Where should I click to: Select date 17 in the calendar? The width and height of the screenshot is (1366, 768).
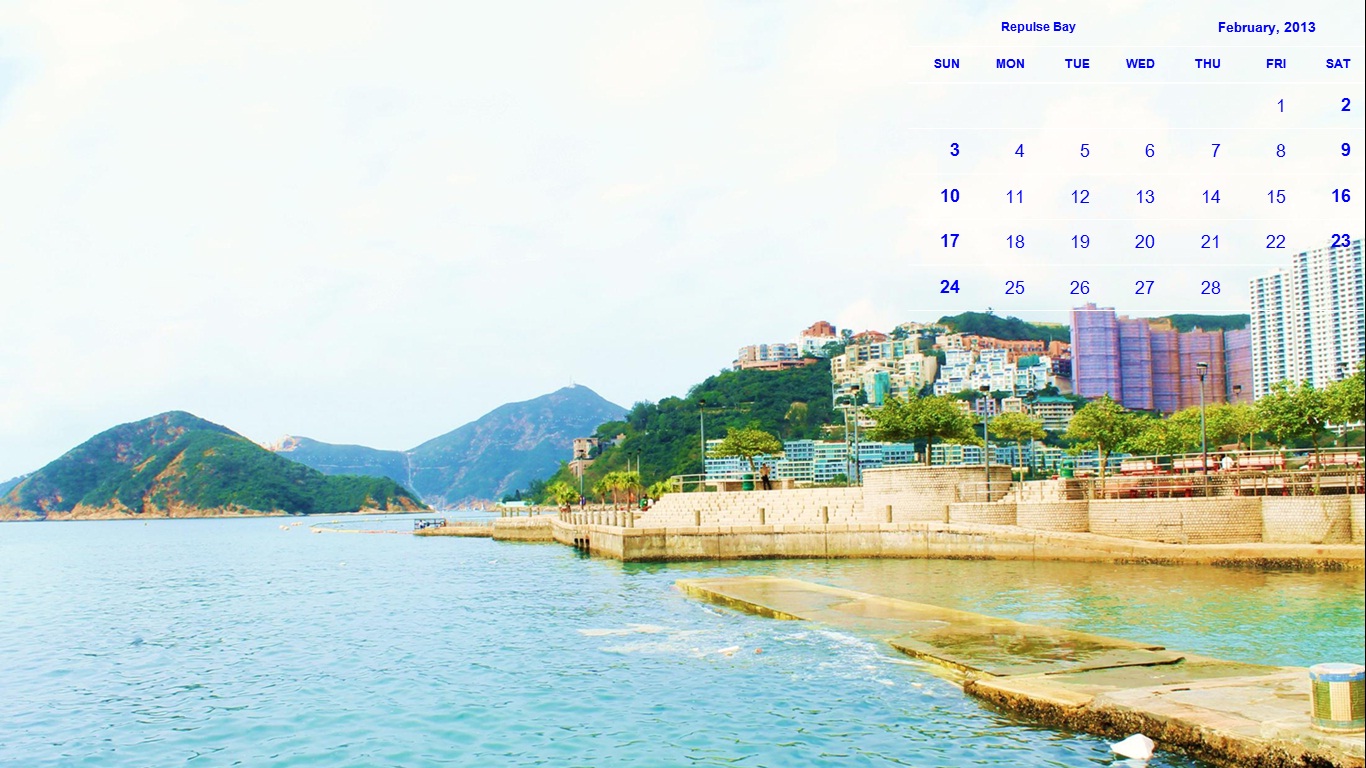(x=950, y=241)
